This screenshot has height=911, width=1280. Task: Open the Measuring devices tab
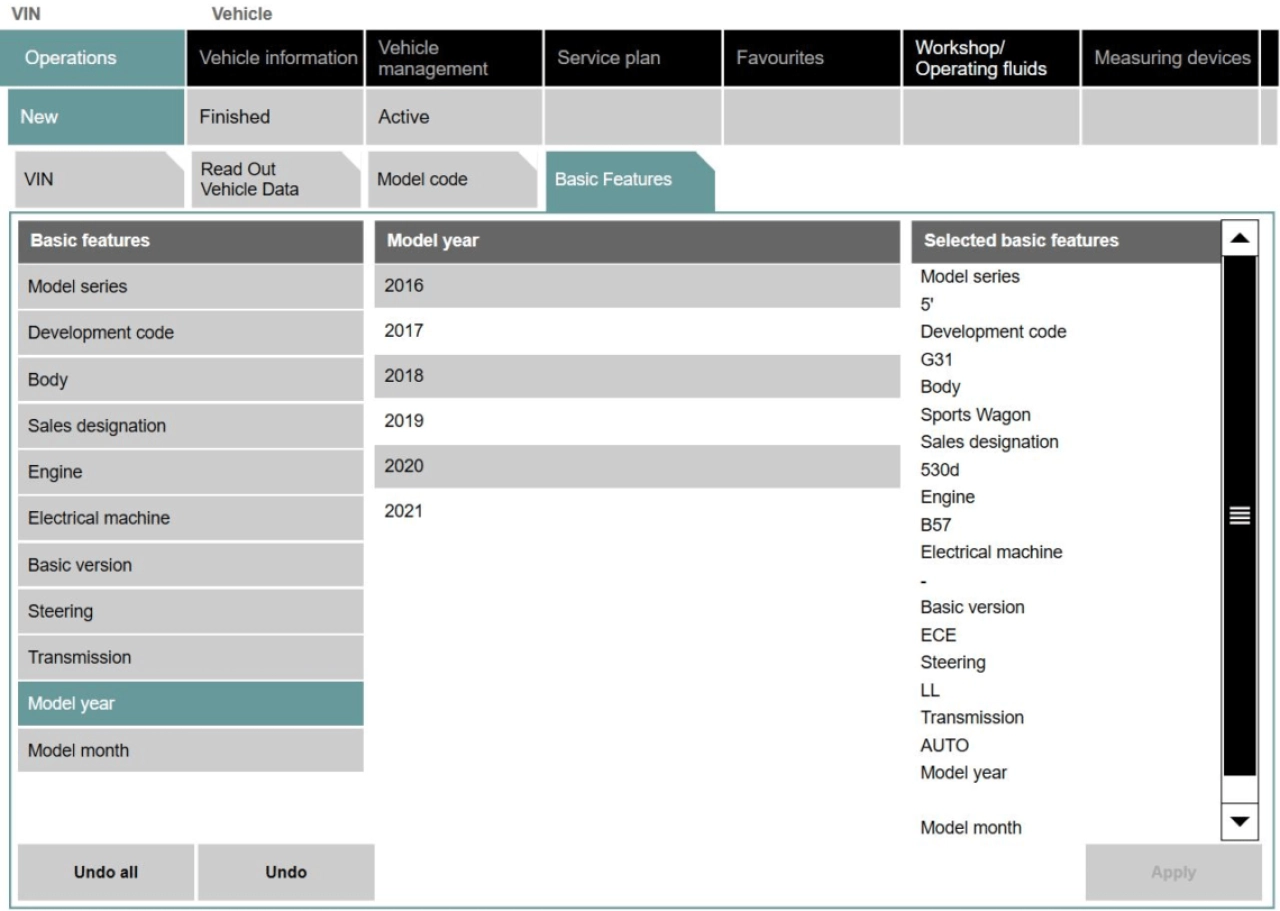coord(1170,58)
